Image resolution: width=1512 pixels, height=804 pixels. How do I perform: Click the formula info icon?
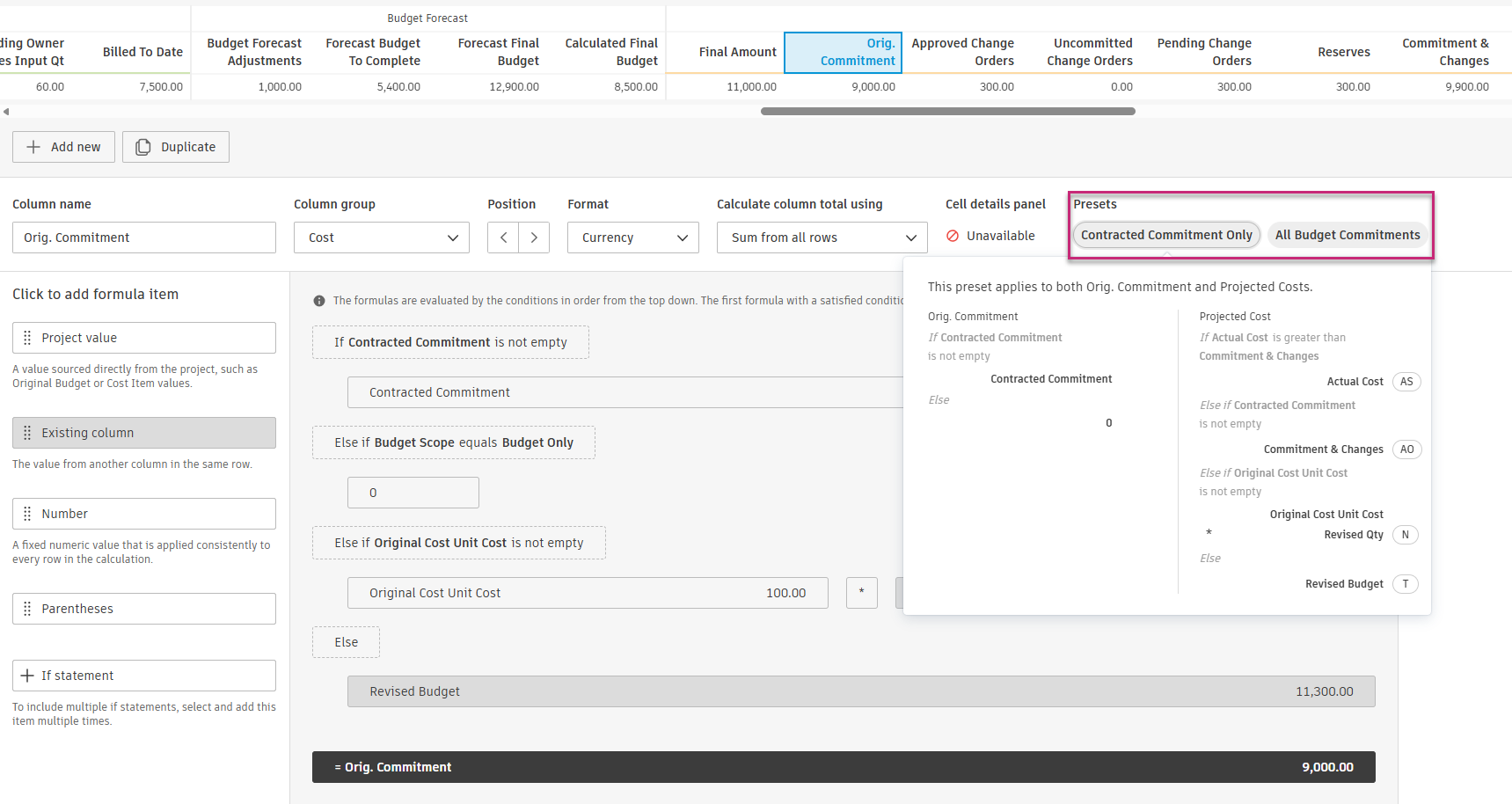coord(319,301)
